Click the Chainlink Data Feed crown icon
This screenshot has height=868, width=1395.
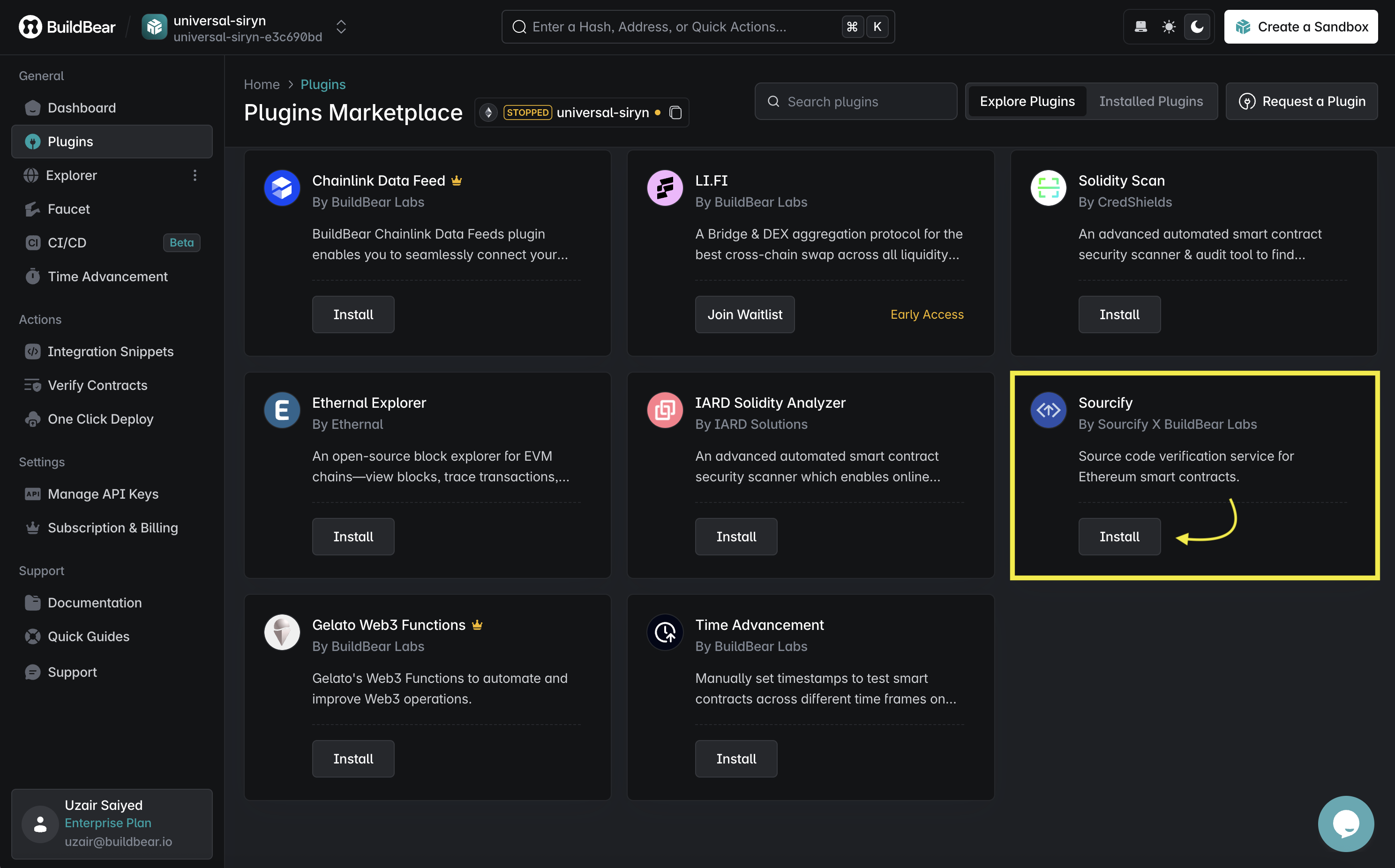point(457,180)
